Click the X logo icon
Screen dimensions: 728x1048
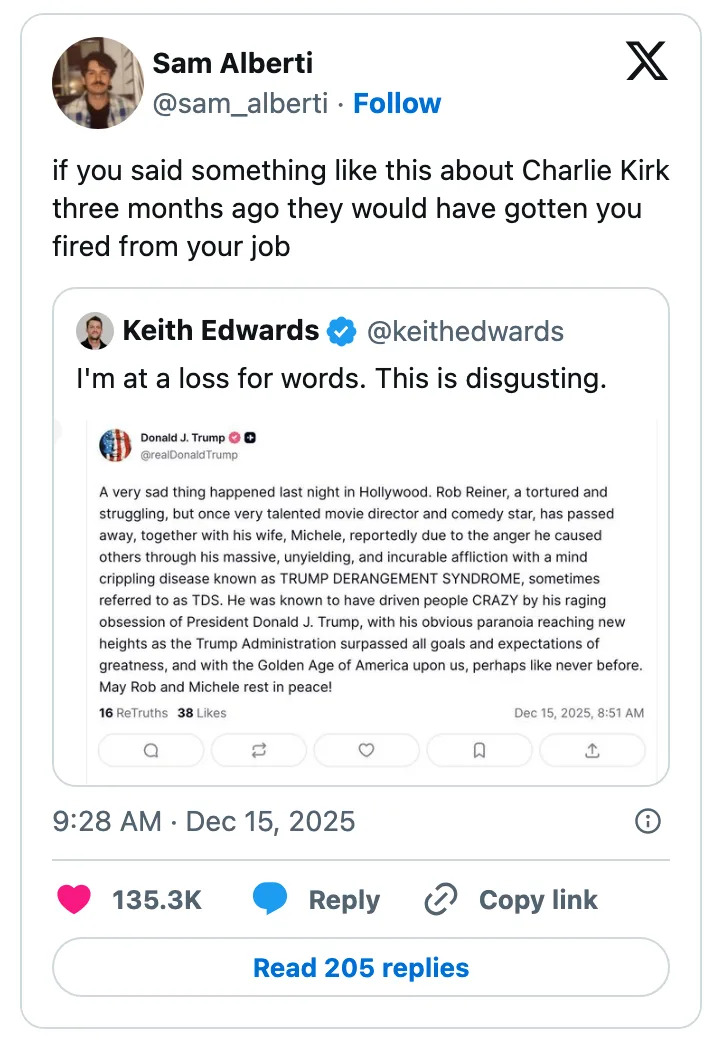(x=646, y=62)
